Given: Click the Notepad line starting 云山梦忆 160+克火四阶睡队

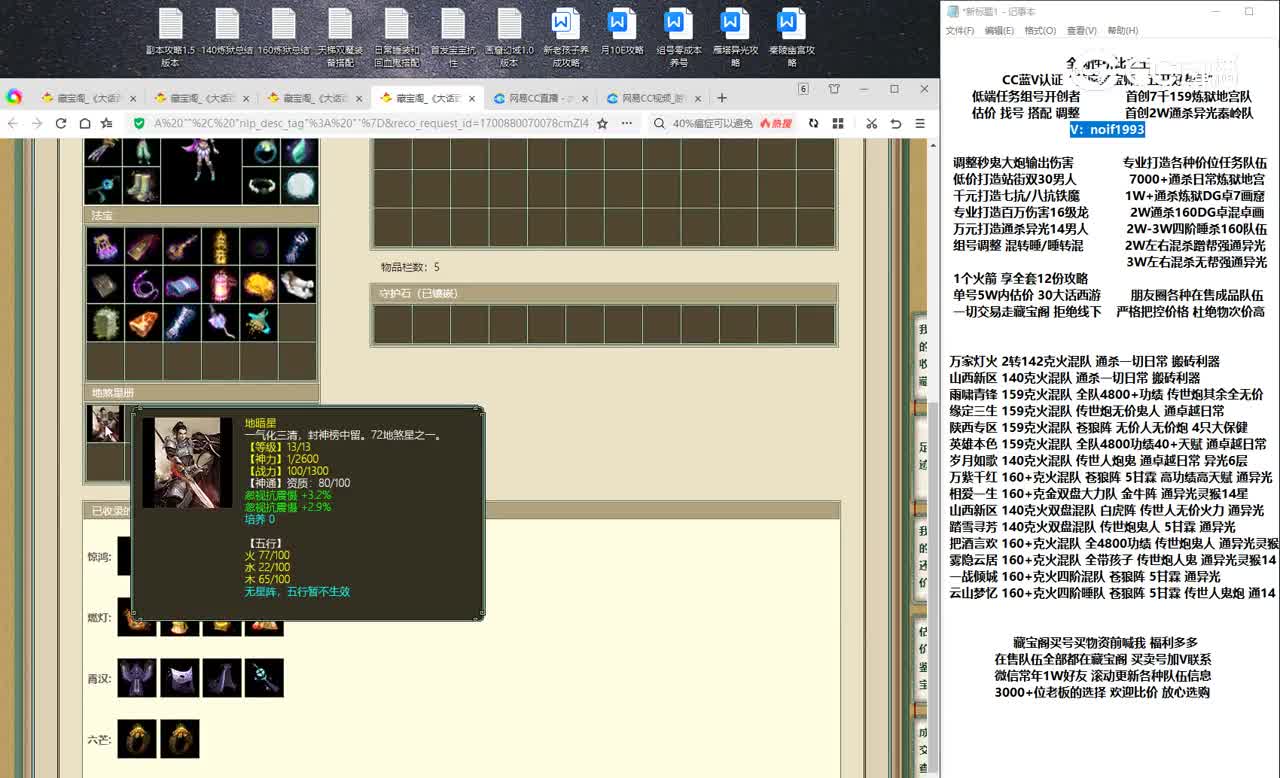Looking at the screenshot, I should [x=1112, y=593].
